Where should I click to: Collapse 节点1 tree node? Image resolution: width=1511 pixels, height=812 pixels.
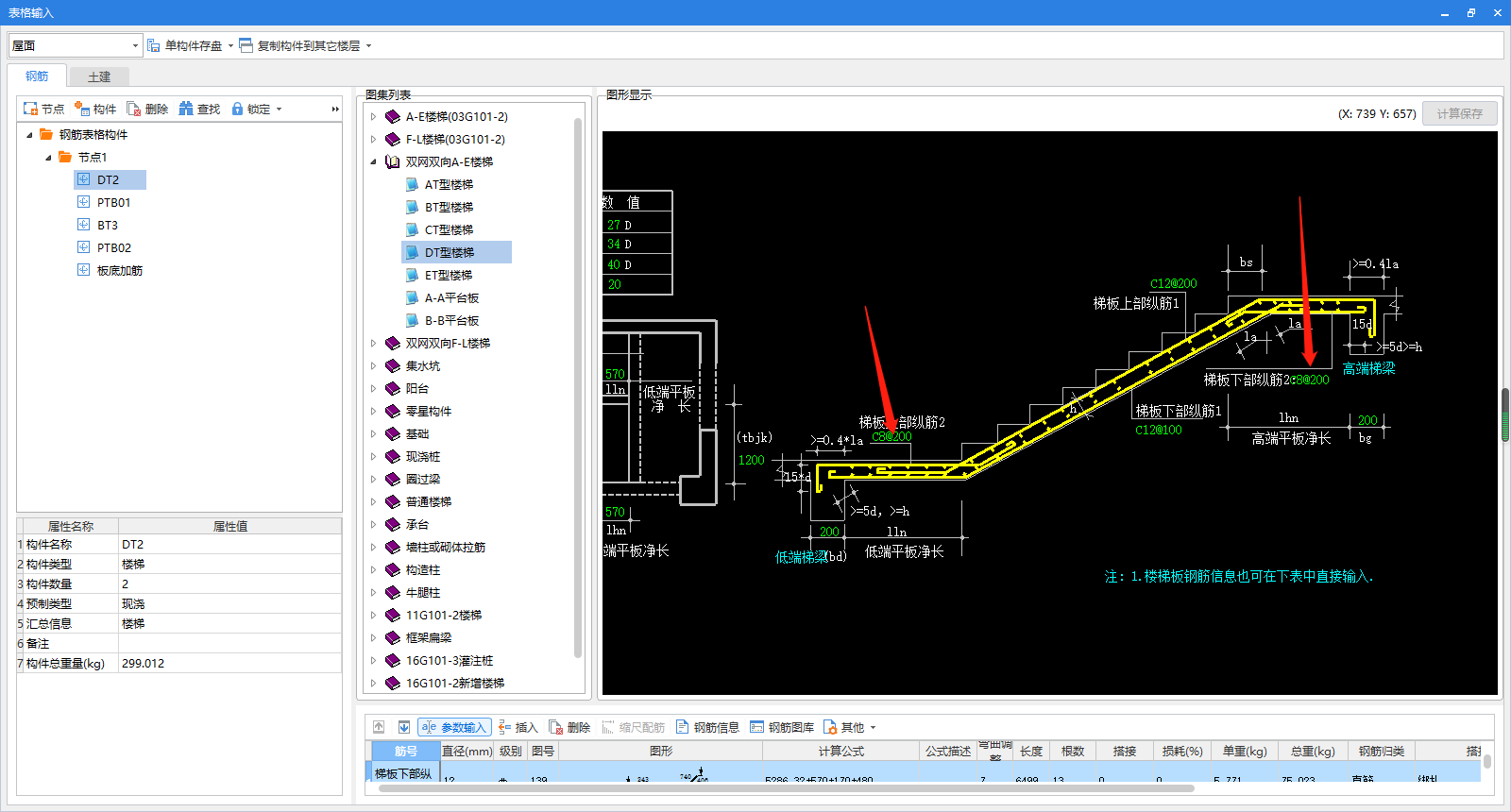(48, 158)
